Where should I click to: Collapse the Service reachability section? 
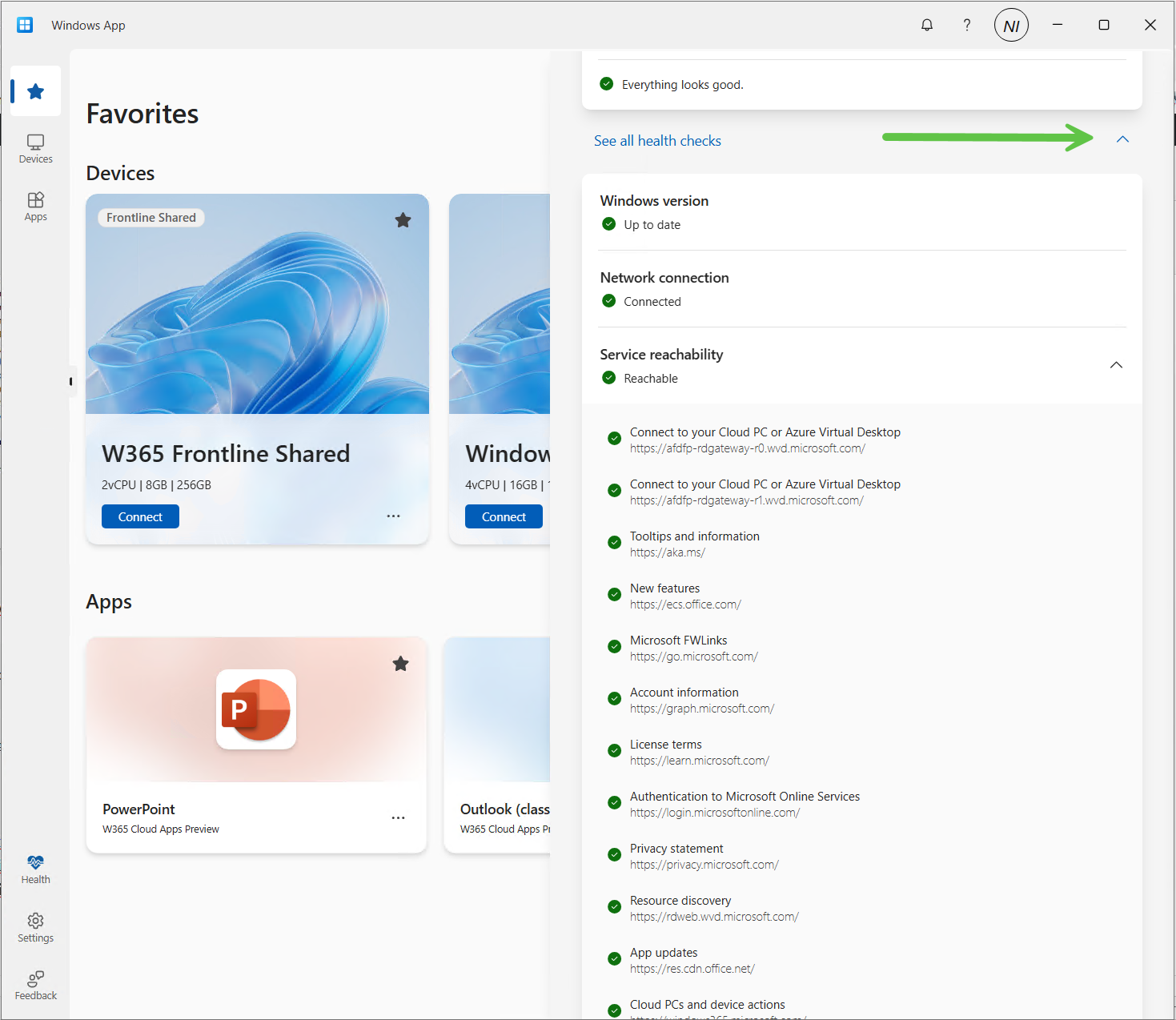pyautogui.click(x=1116, y=365)
